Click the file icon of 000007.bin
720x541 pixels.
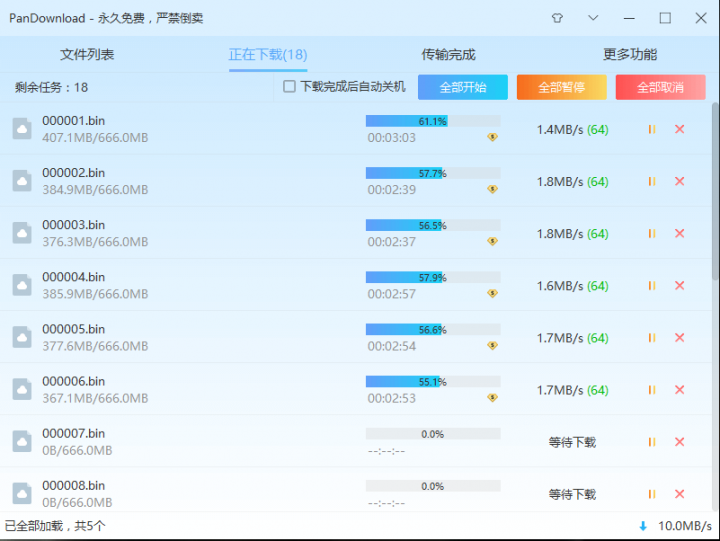[22, 442]
